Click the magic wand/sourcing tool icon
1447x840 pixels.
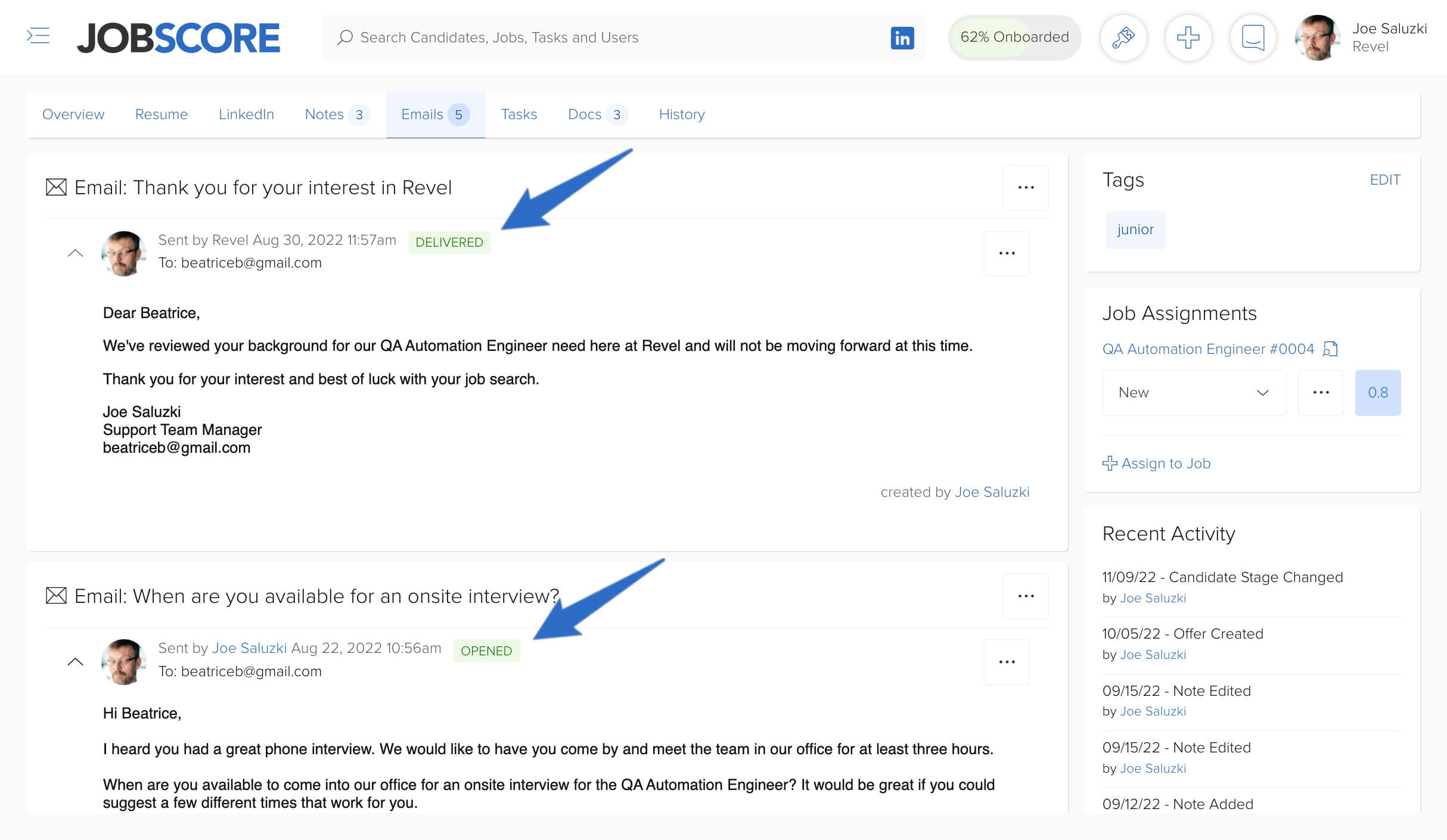[x=1122, y=38]
